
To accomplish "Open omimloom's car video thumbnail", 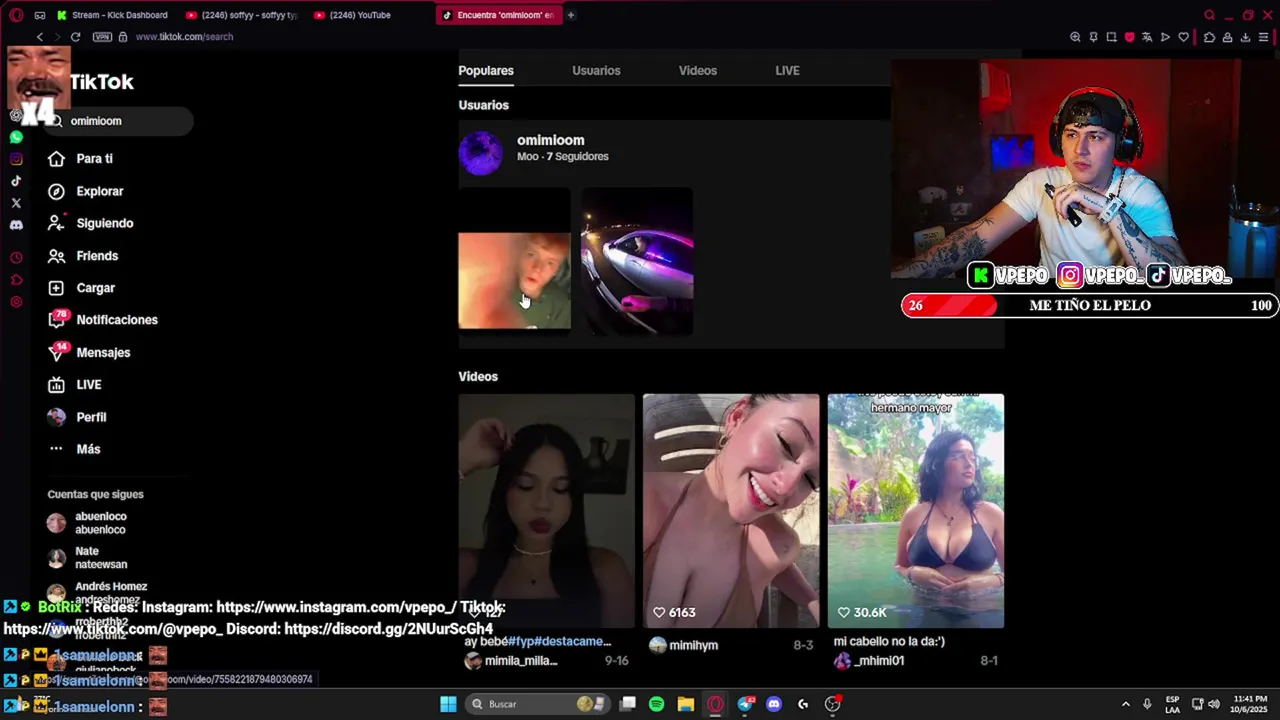I will tap(637, 262).
